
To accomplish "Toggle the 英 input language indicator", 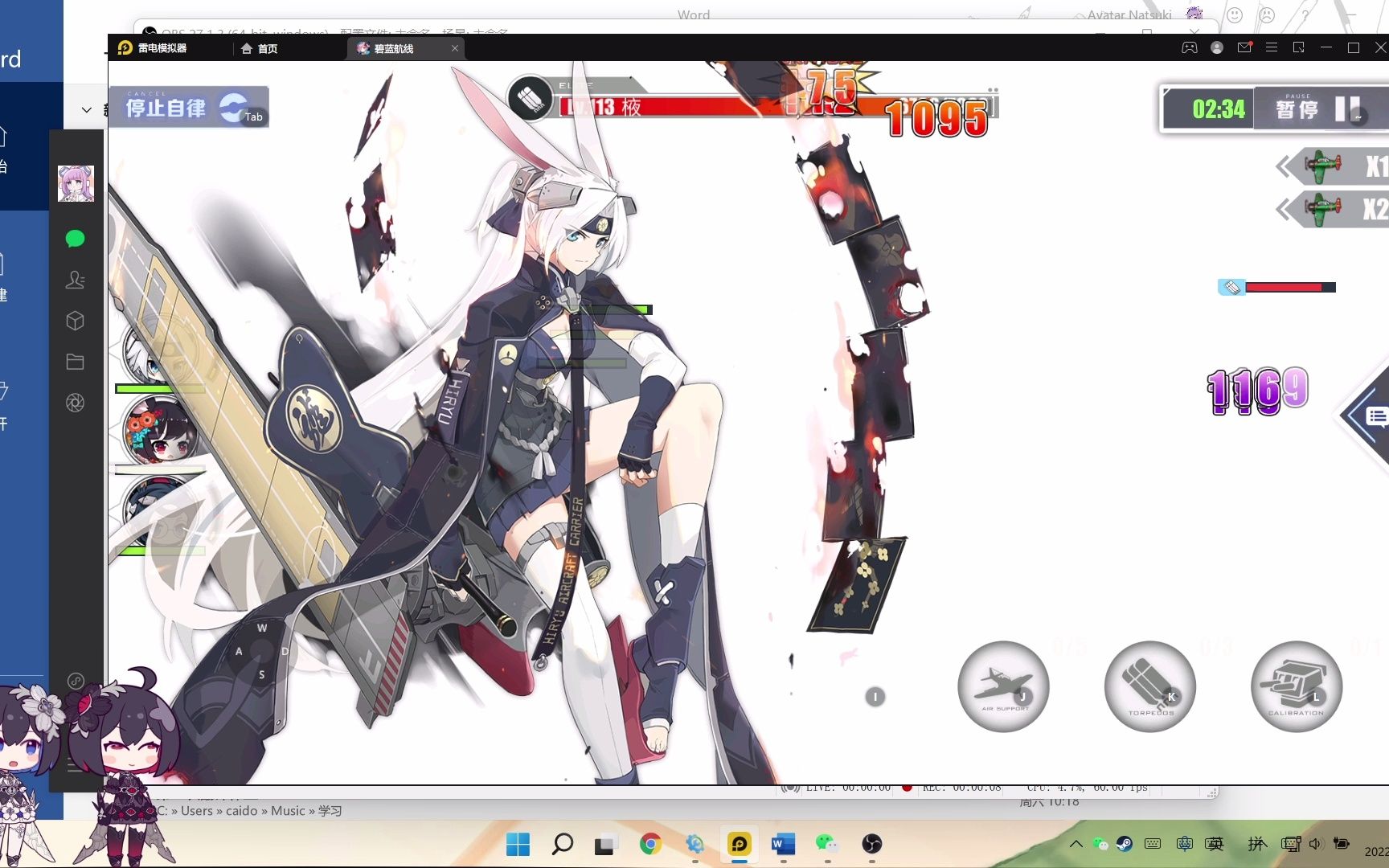I will [1215, 844].
